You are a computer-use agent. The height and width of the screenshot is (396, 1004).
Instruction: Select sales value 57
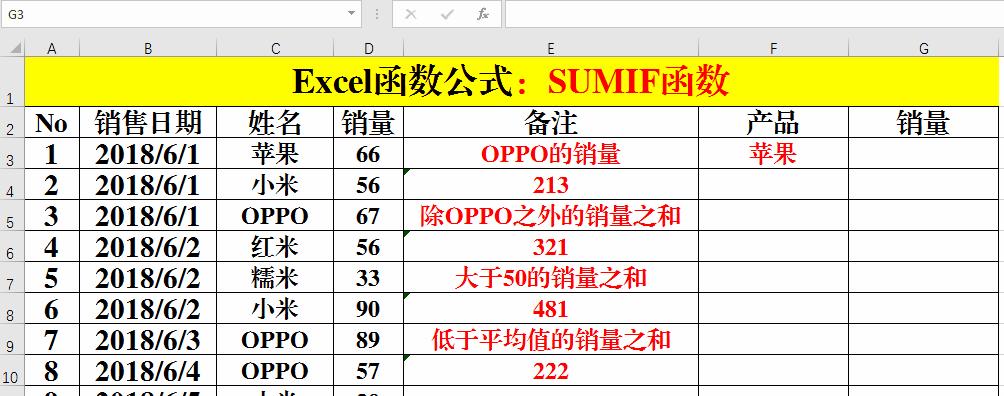coord(368,370)
